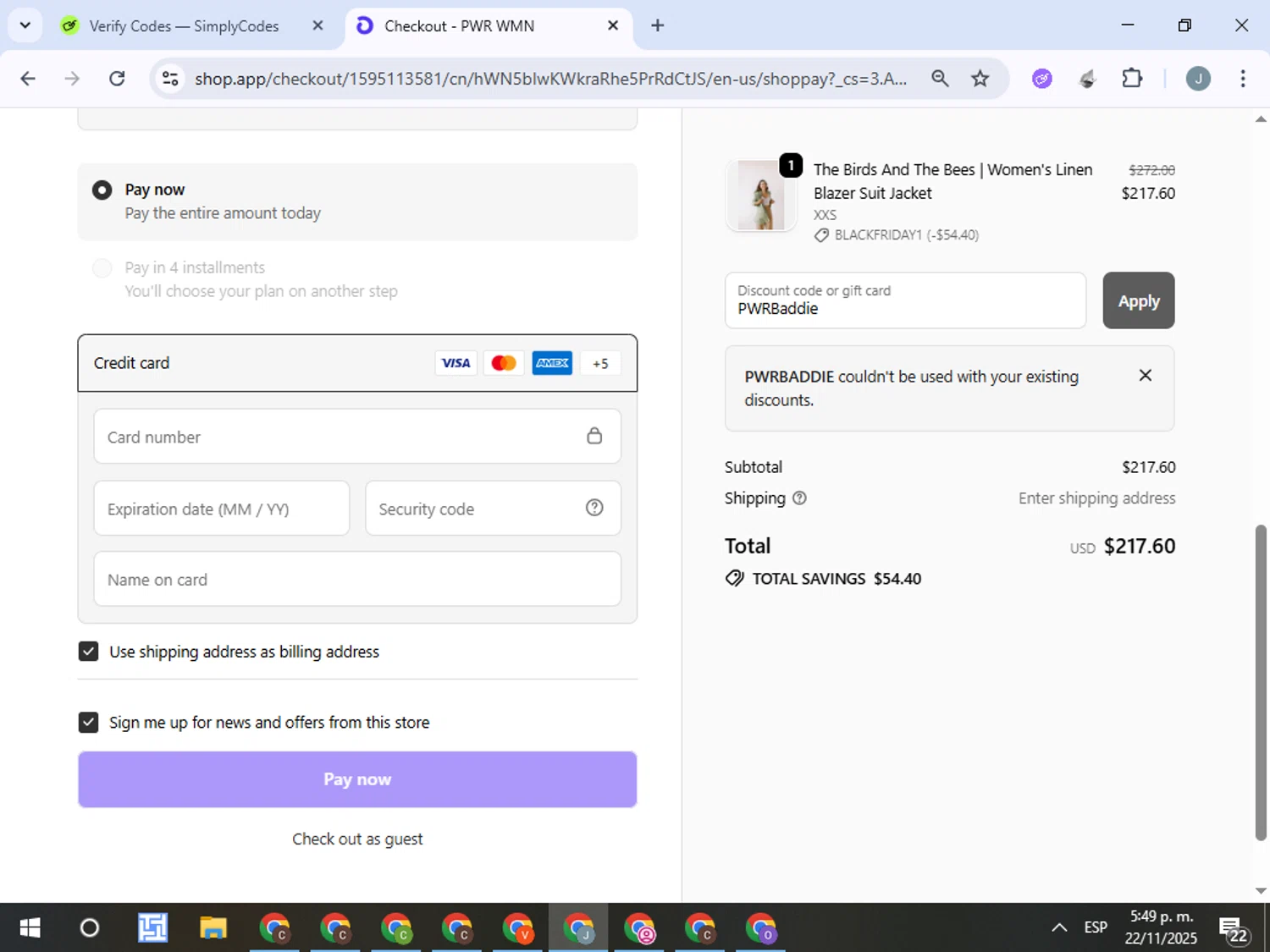Click Check out as guest link

point(357,839)
